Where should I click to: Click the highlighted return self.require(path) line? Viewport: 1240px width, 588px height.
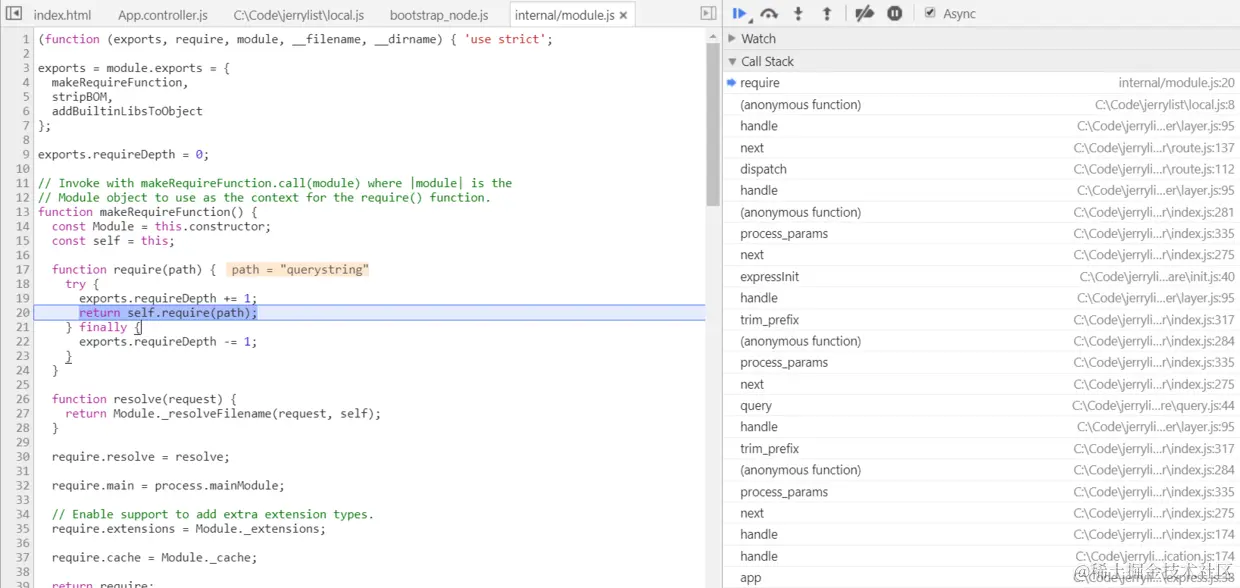[168, 313]
